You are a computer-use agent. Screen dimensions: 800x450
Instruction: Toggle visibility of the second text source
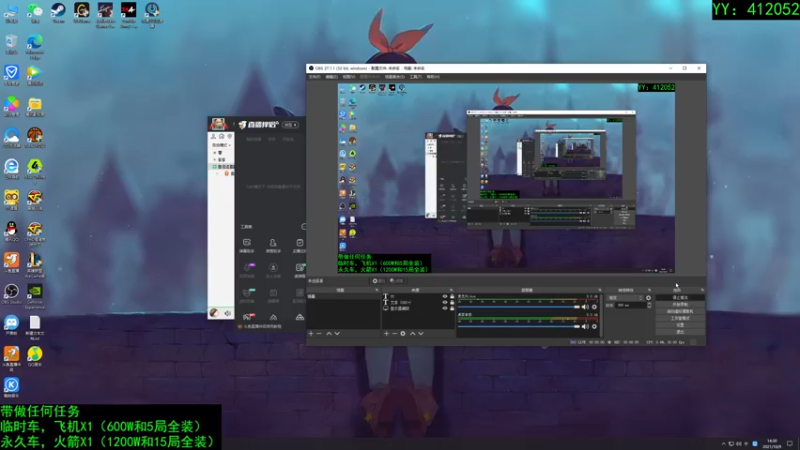[445, 303]
